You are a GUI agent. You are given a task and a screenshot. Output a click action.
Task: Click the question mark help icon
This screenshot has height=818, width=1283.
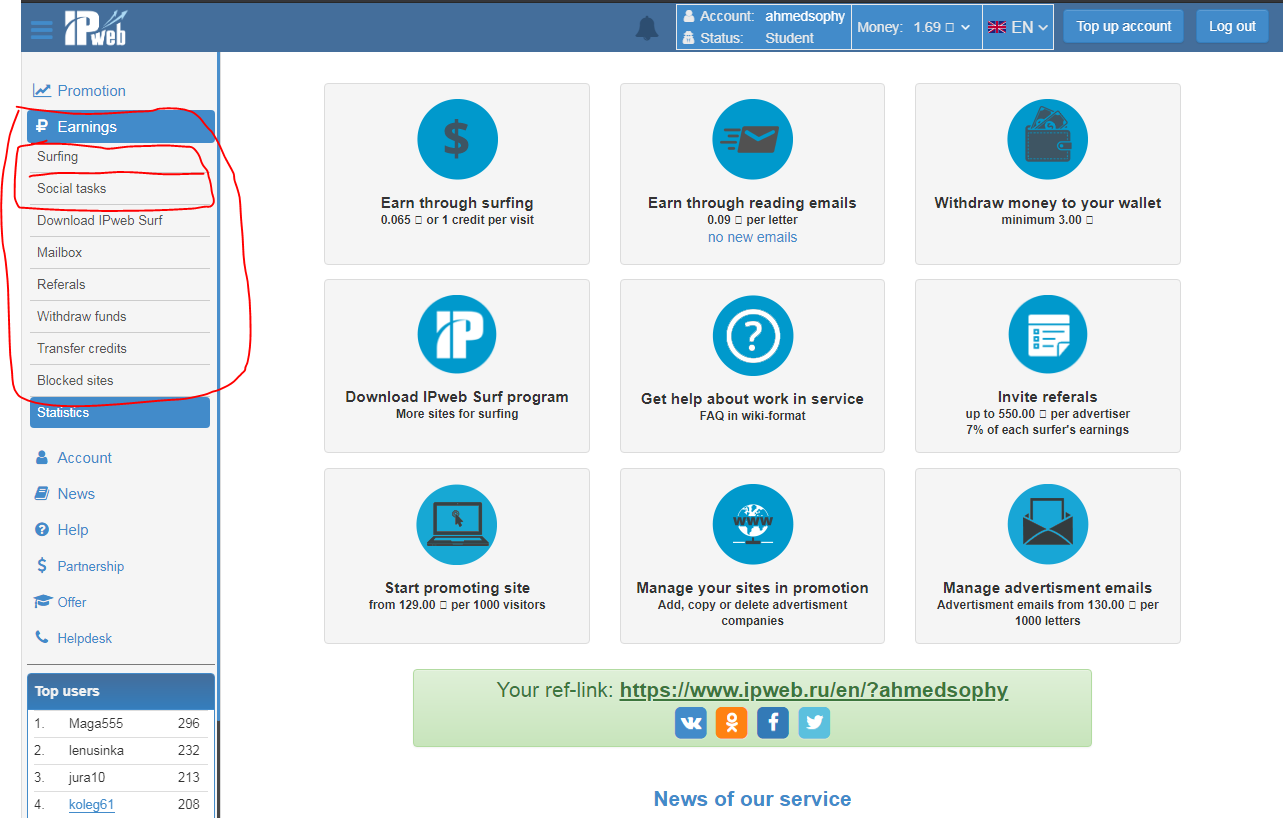[x=752, y=335]
